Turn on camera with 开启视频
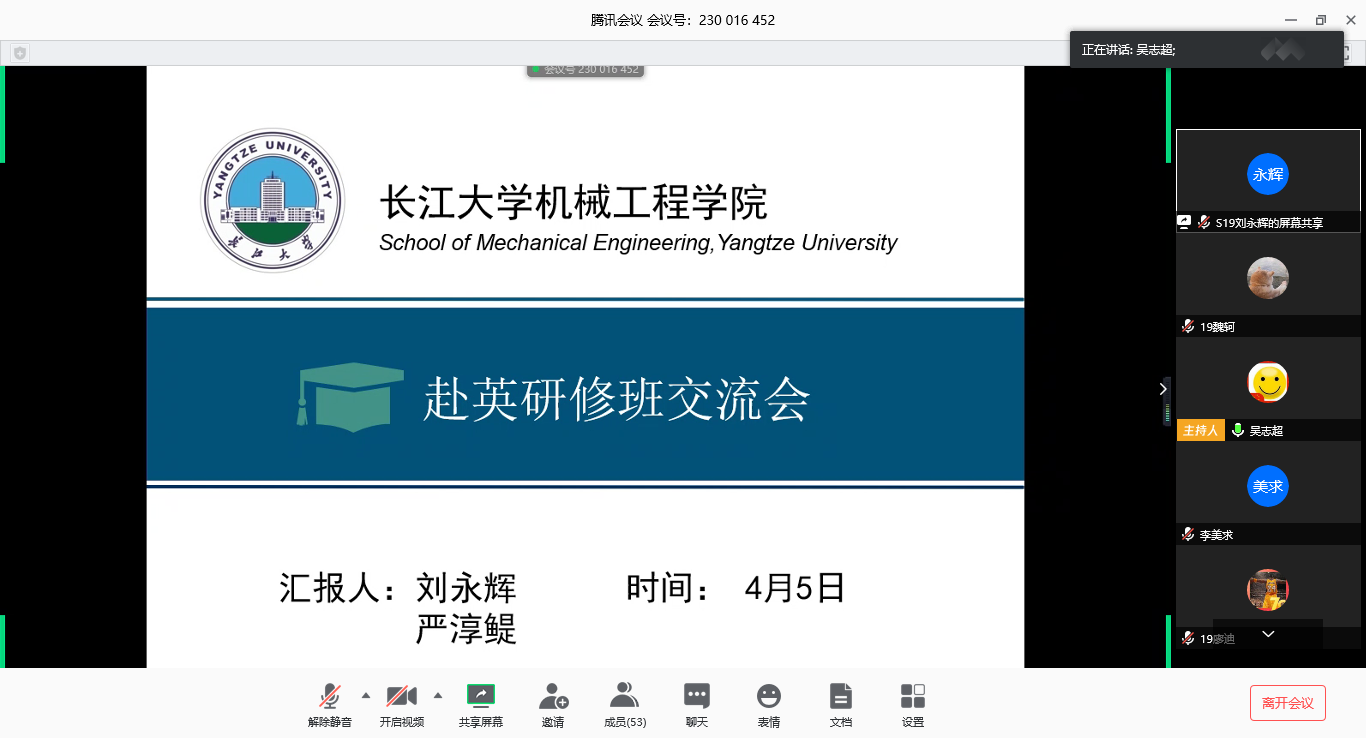The width and height of the screenshot is (1366, 738). tap(401, 696)
